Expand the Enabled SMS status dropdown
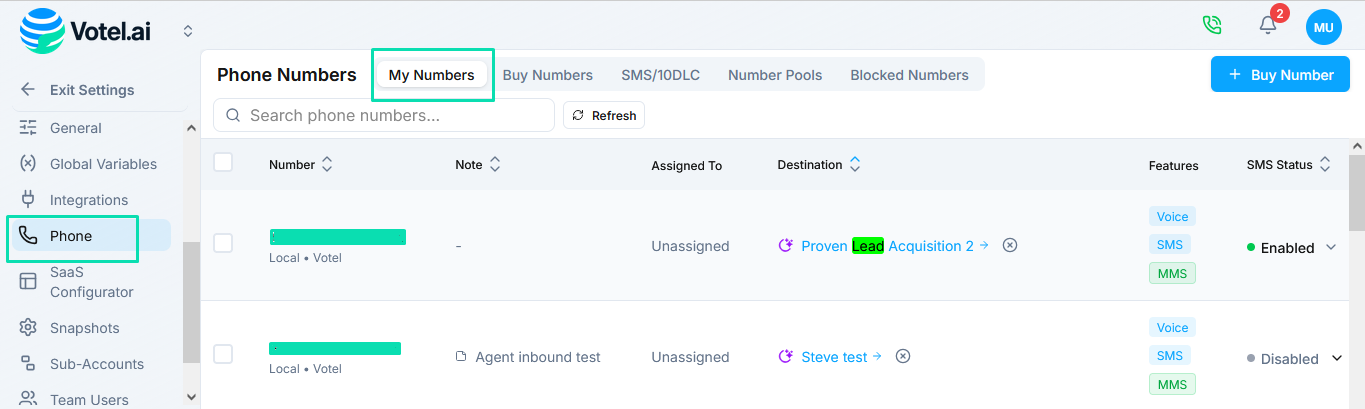Viewport: 1365px width, 409px height. click(1331, 247)
